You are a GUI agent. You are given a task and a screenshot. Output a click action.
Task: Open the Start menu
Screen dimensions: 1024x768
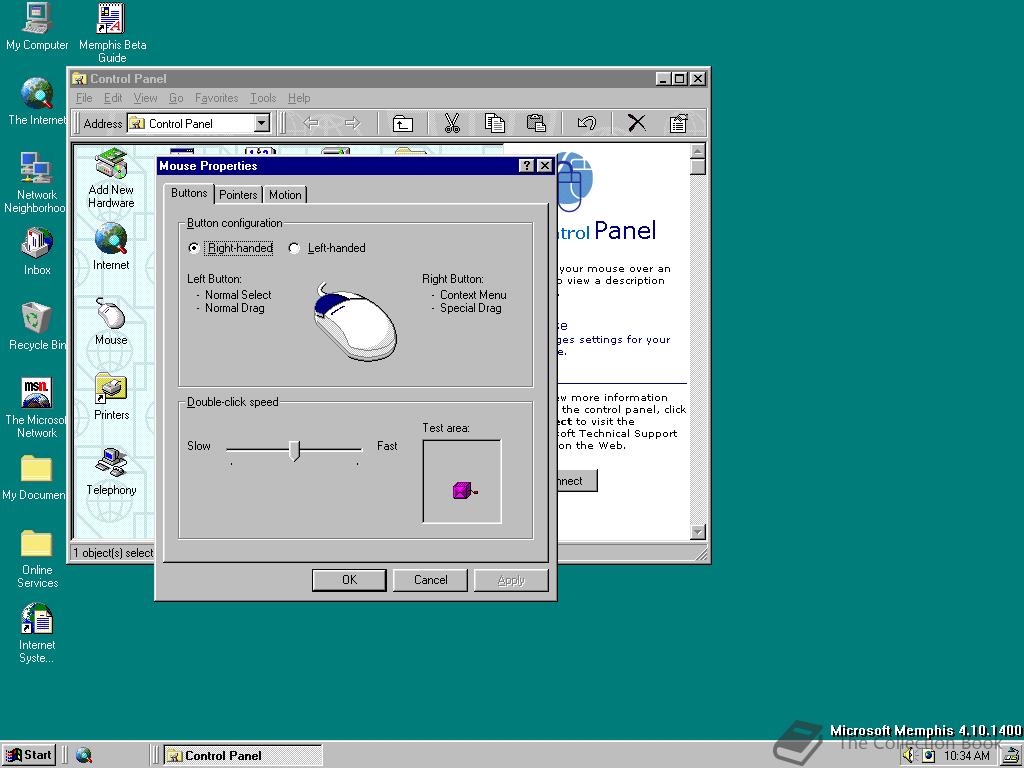point(29,755)
